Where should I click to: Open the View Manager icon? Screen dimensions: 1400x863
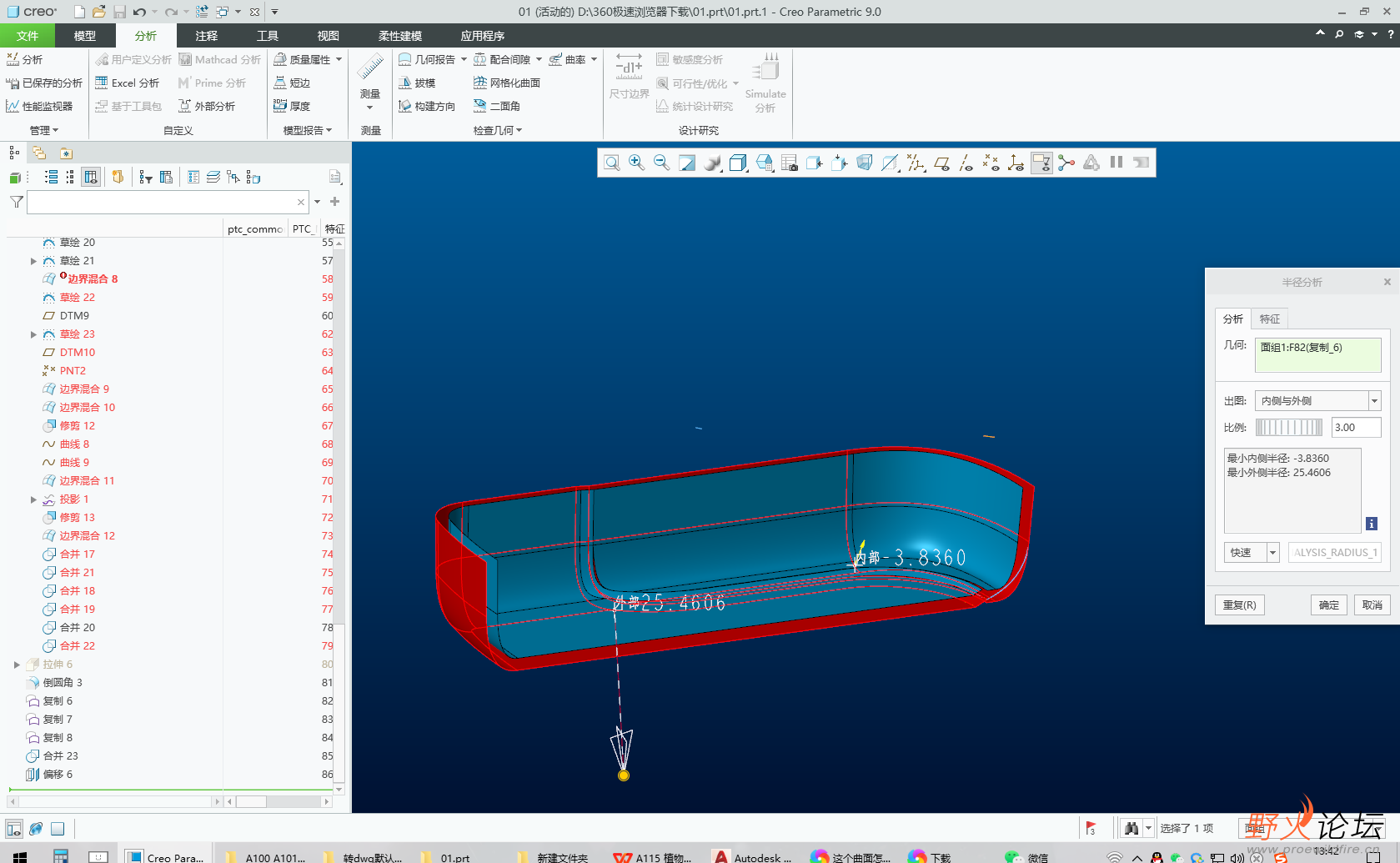(790, 163)
